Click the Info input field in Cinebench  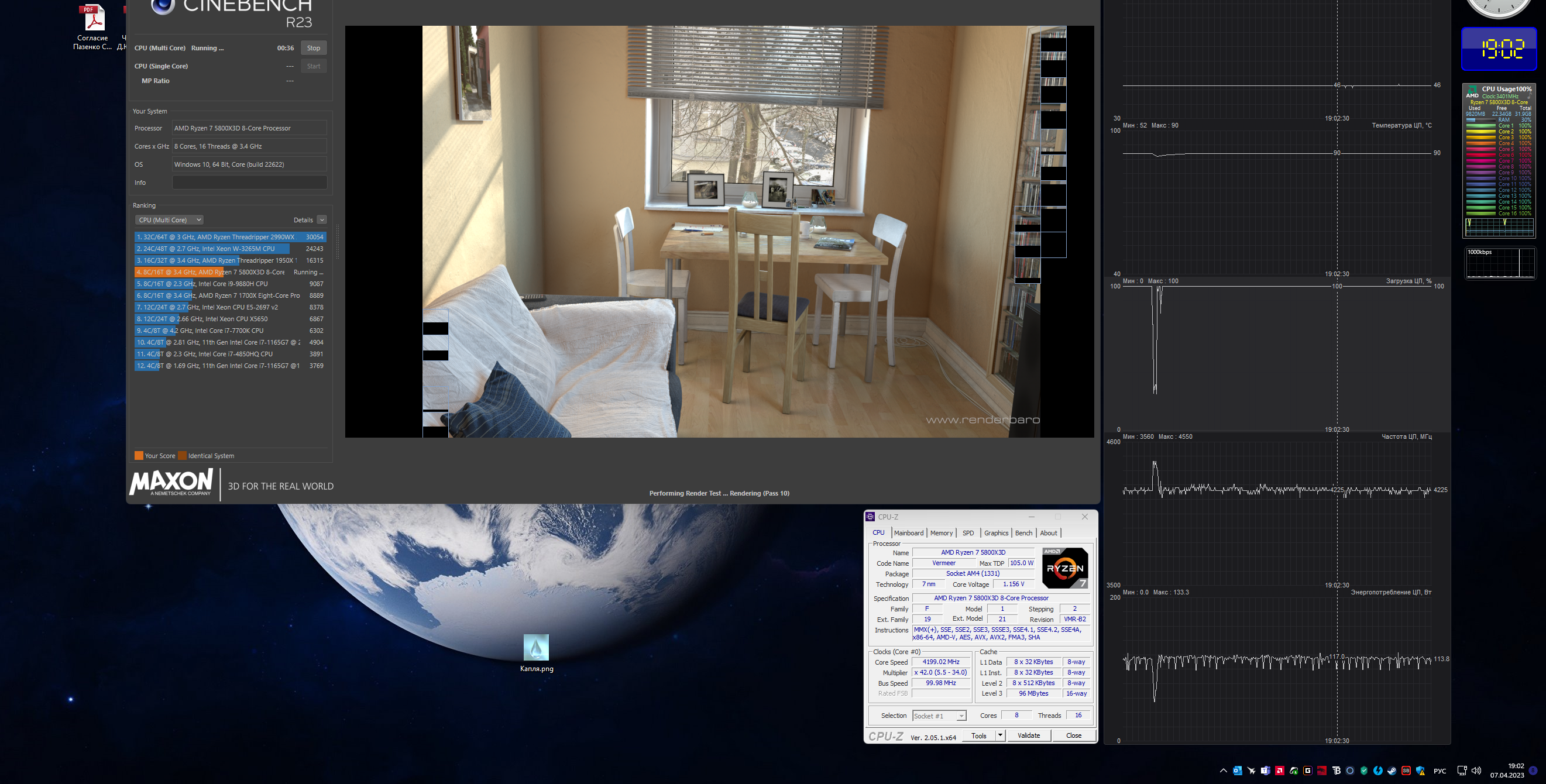(x=249, y=183)
